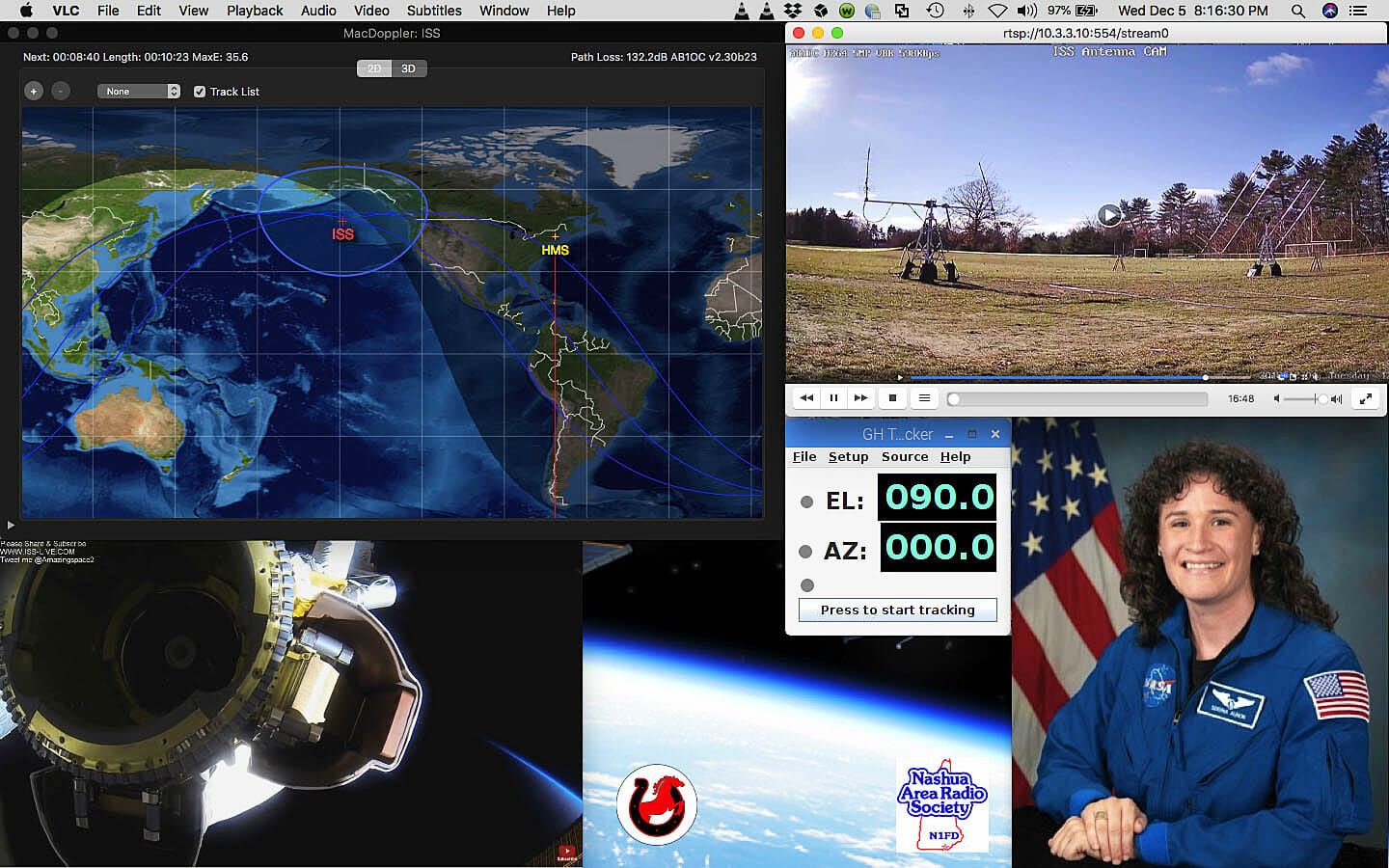Open the GH Tracker Help menu
This screenshot has height=868, width=1389.
click(956, 457)
